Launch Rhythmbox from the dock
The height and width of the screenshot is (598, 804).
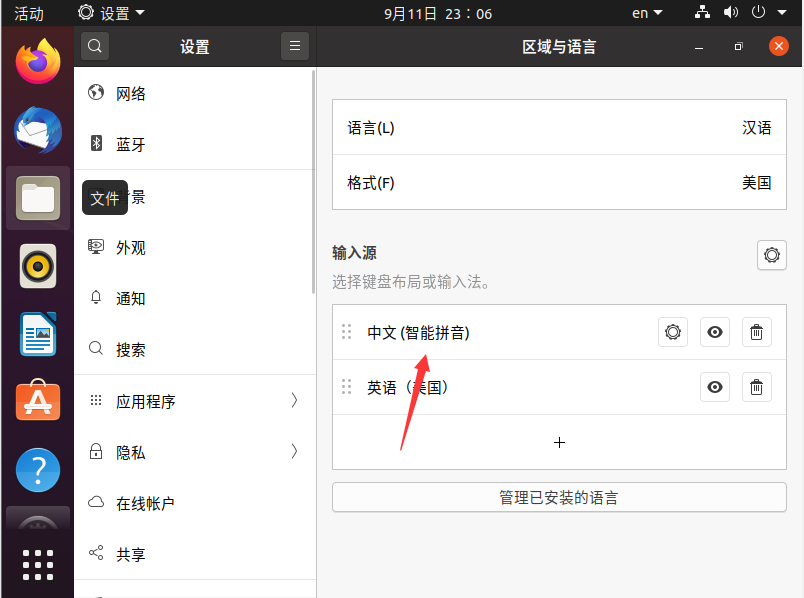click(38, 266)
